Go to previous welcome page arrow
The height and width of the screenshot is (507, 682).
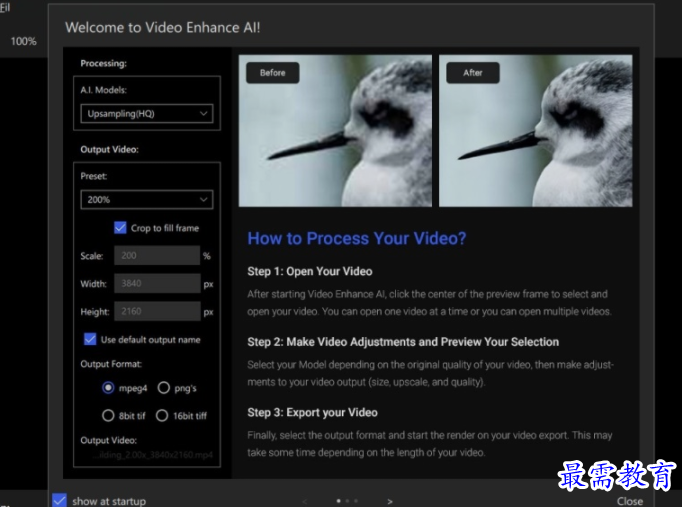click(x=304, y=501)
